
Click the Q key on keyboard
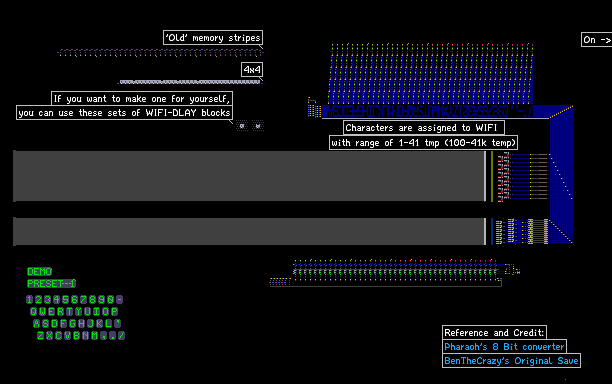pyautogui.click(x=34, y=312)
